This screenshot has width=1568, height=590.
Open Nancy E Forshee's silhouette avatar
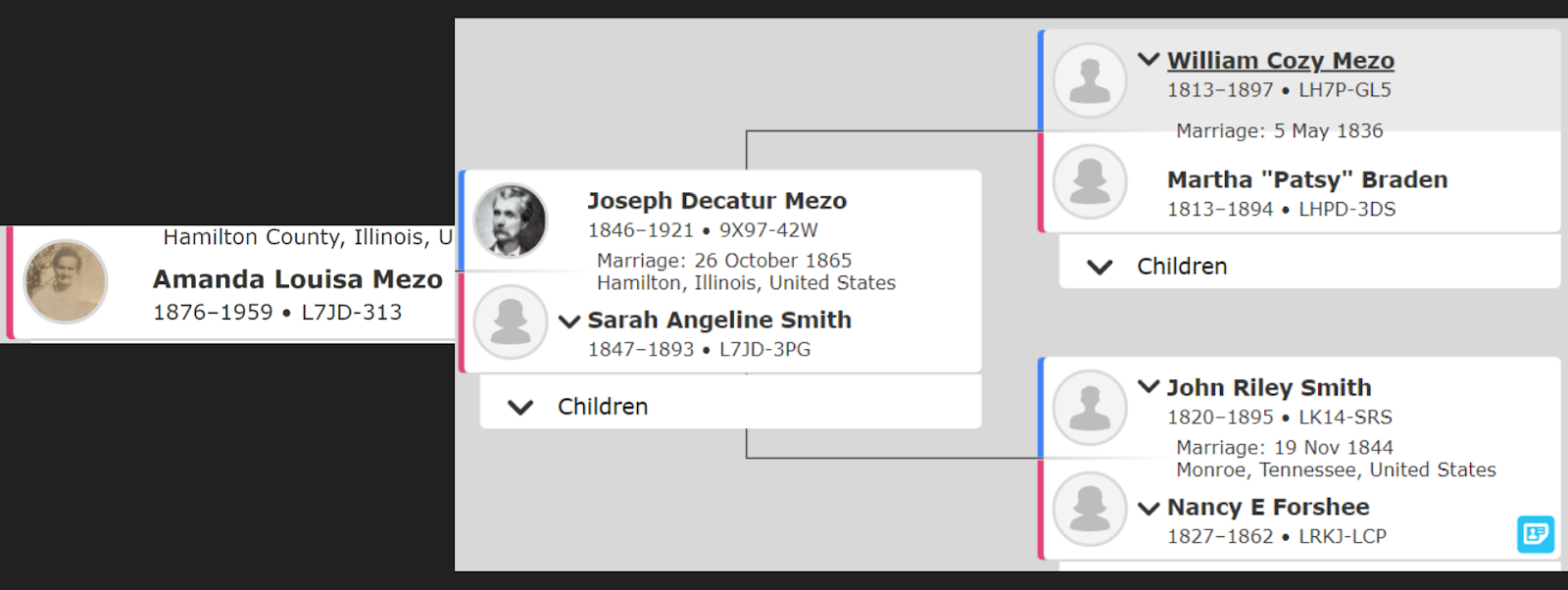[x=1090, y=509]
